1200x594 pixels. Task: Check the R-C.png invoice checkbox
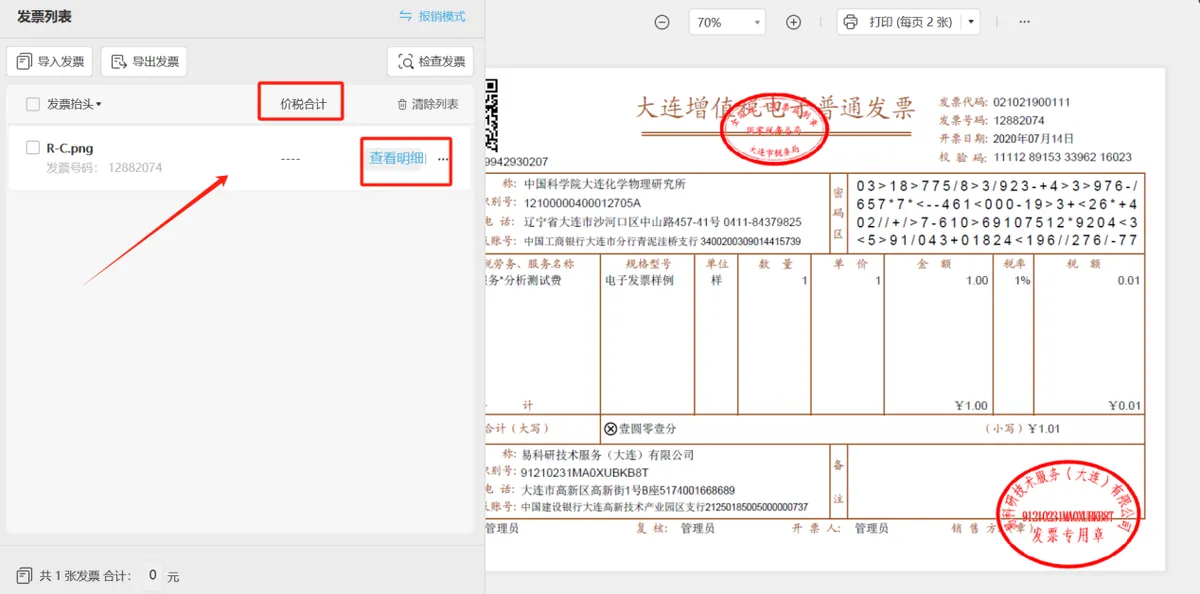[x=33, y=148]
